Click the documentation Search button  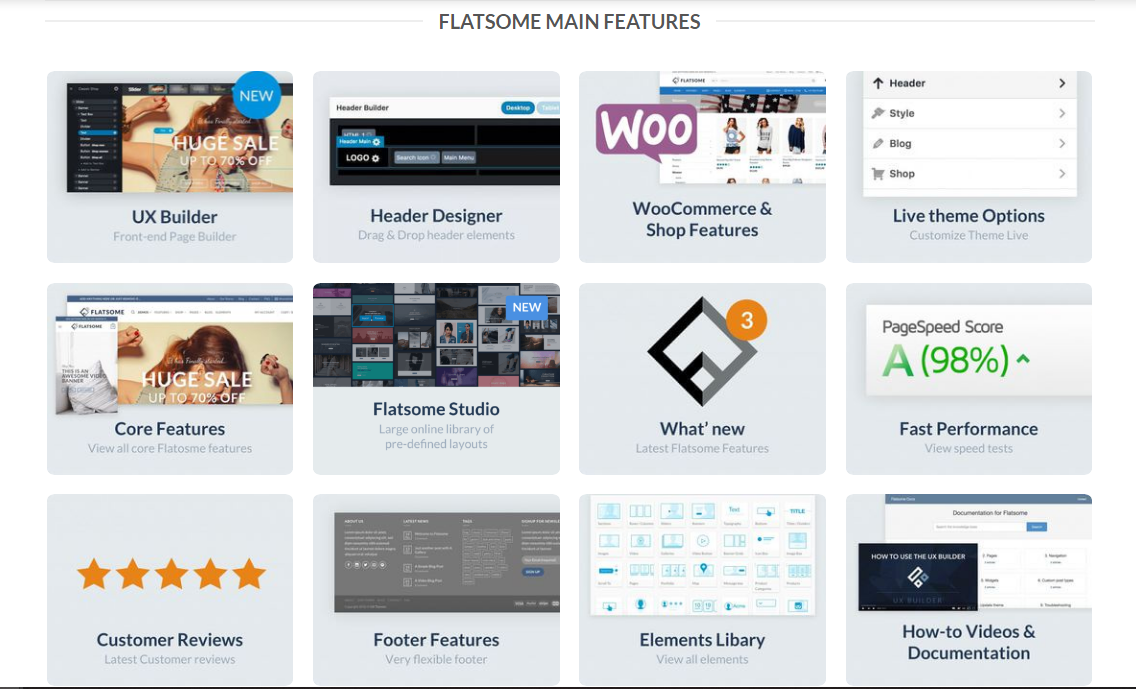pos(1037,527)
